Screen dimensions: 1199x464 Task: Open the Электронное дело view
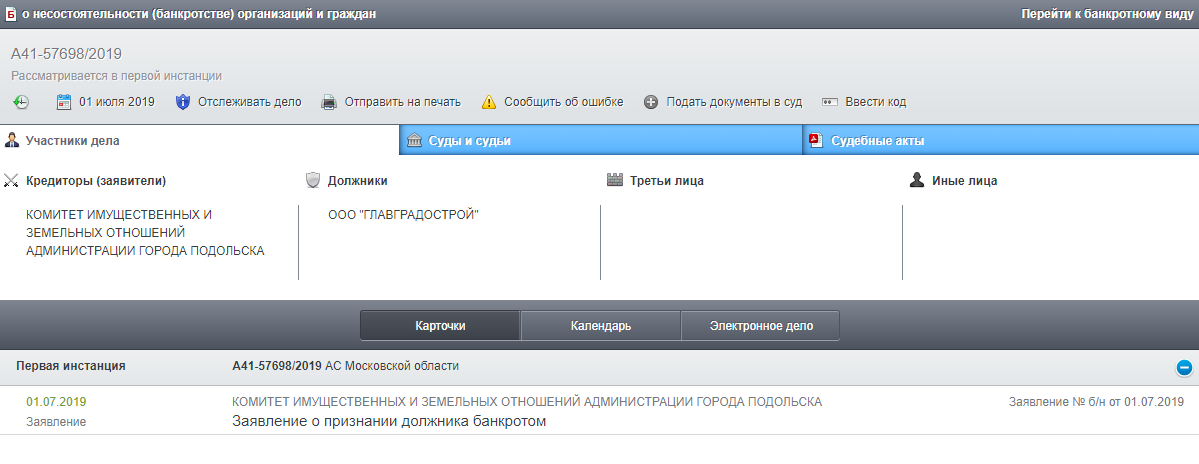(760, 326)
